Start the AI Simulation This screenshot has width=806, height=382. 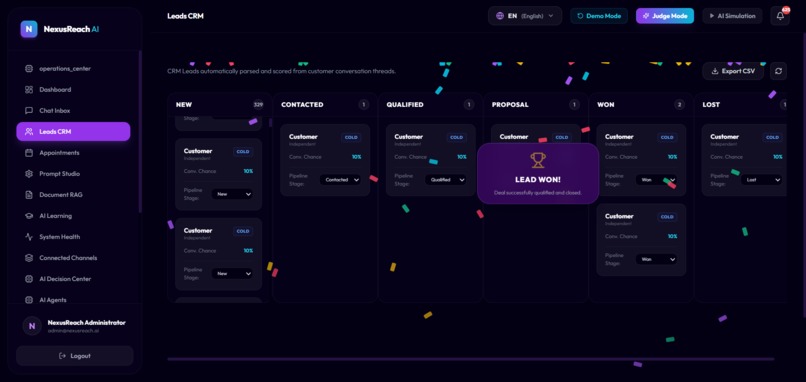tap(732, 16)
